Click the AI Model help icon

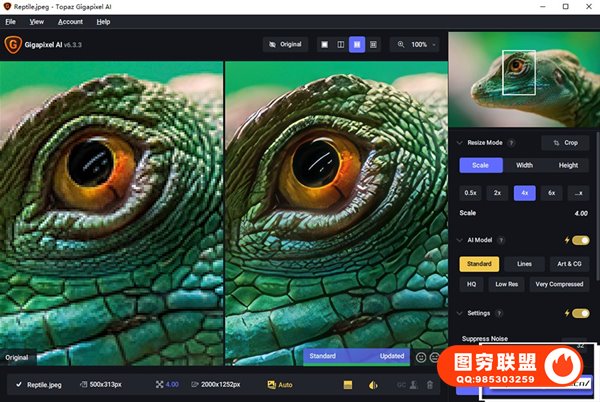coord(502,241)
